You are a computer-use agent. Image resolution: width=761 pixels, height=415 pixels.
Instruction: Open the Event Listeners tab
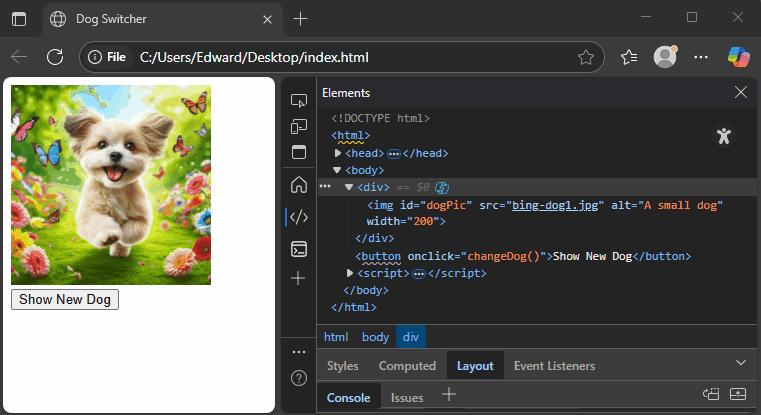[554, 365]
